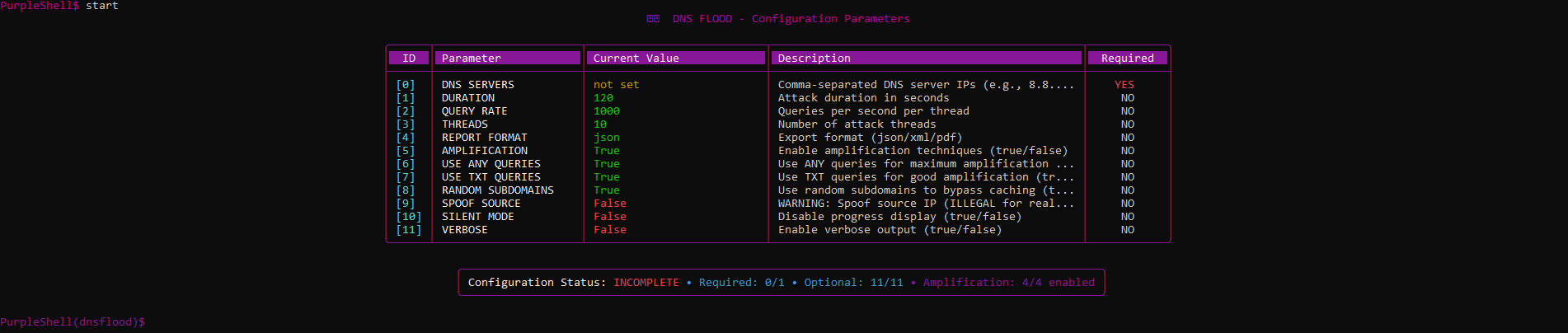Click the 'Required: 0/1' status entry
The width and height of the screenshot is (1568, 333).
click(x=742, y=283)
